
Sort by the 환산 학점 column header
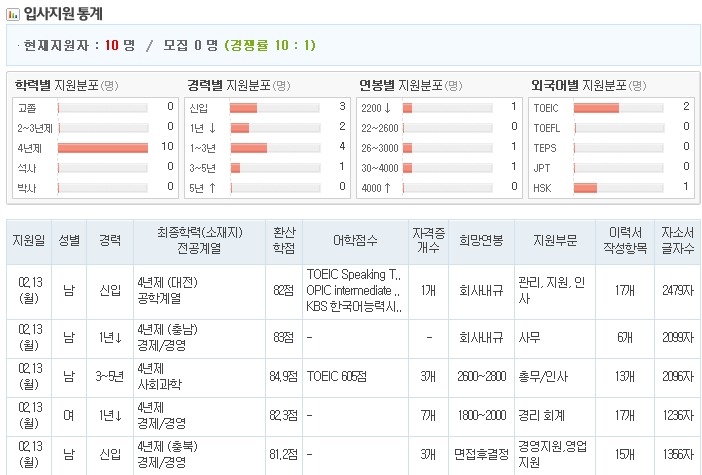pos(284,240)
